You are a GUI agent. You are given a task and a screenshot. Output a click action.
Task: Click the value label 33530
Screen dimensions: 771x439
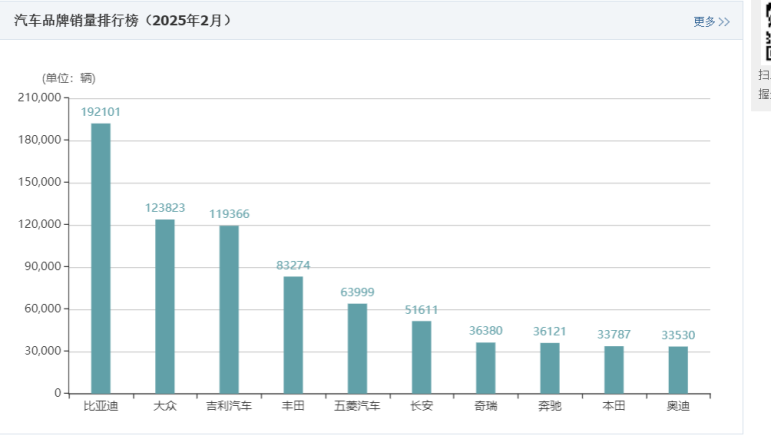(678, 335)
